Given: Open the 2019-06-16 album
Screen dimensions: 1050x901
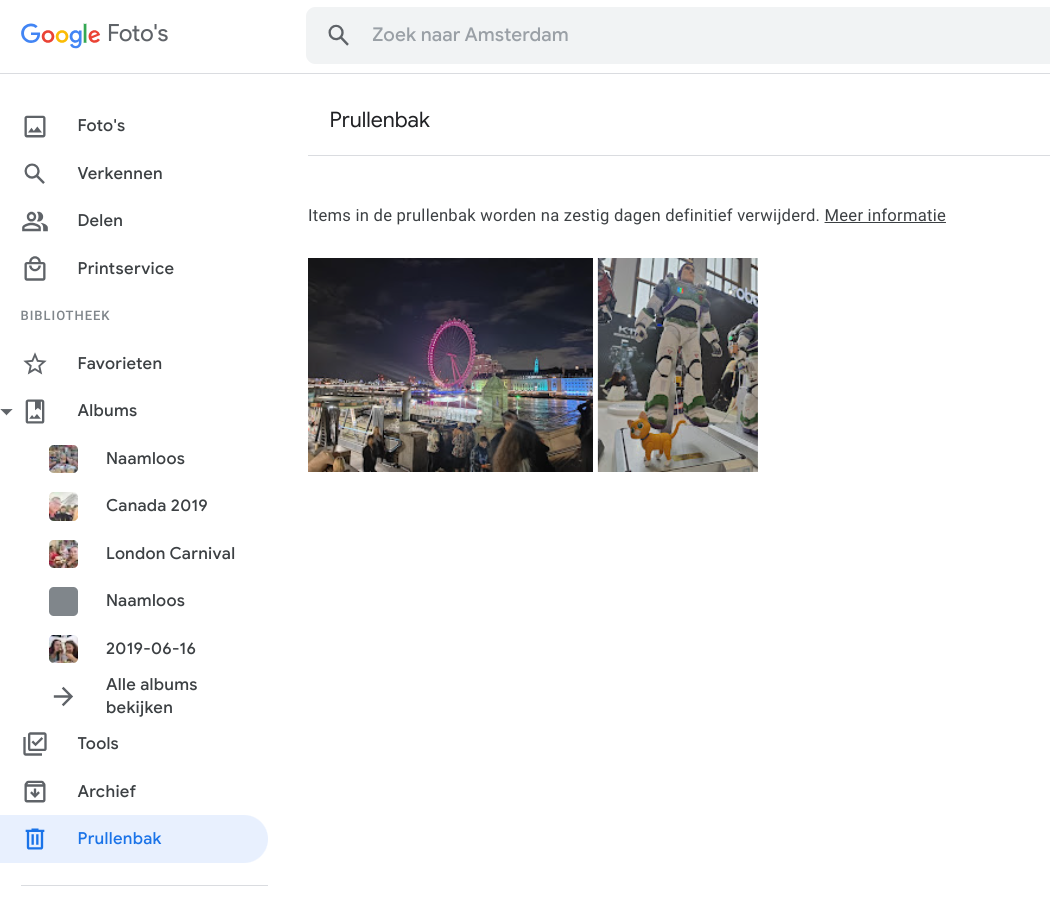Looking at the screenshot, I should [151, 648].
